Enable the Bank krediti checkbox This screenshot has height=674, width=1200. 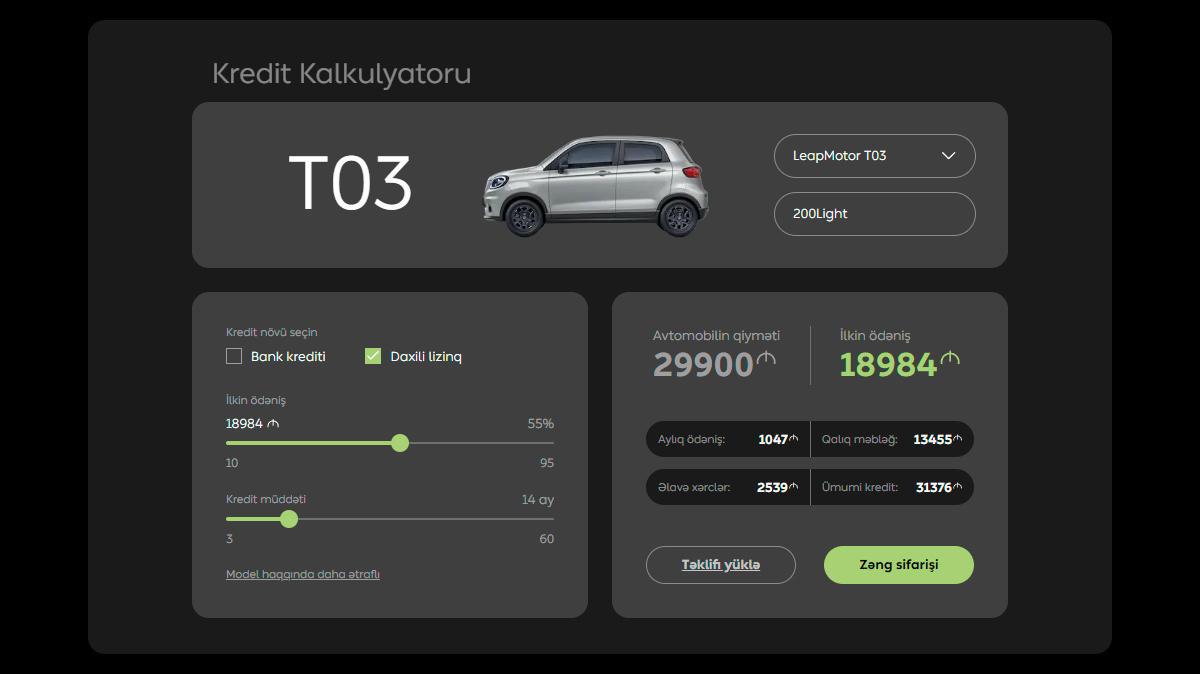point(234,356)
